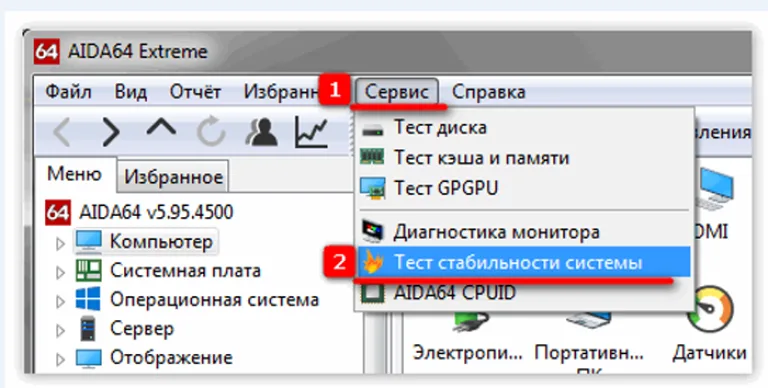Select Тест GPGPU menu entry

coord(524,188)
